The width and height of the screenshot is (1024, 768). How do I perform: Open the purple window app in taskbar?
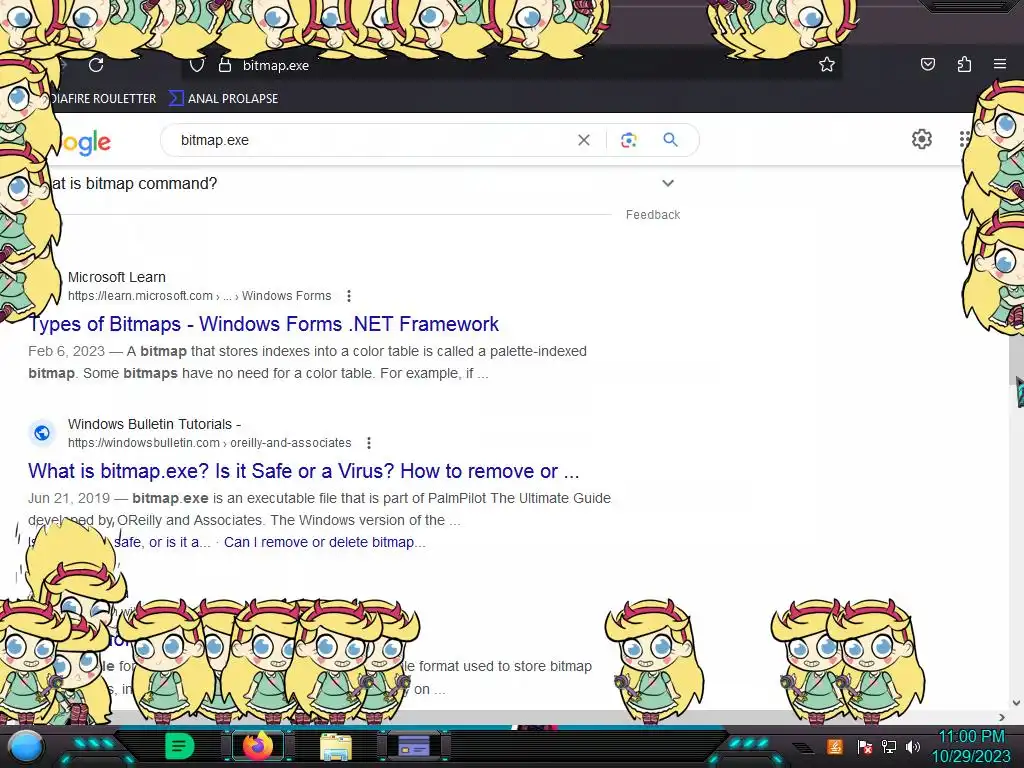tap(413, 746)
